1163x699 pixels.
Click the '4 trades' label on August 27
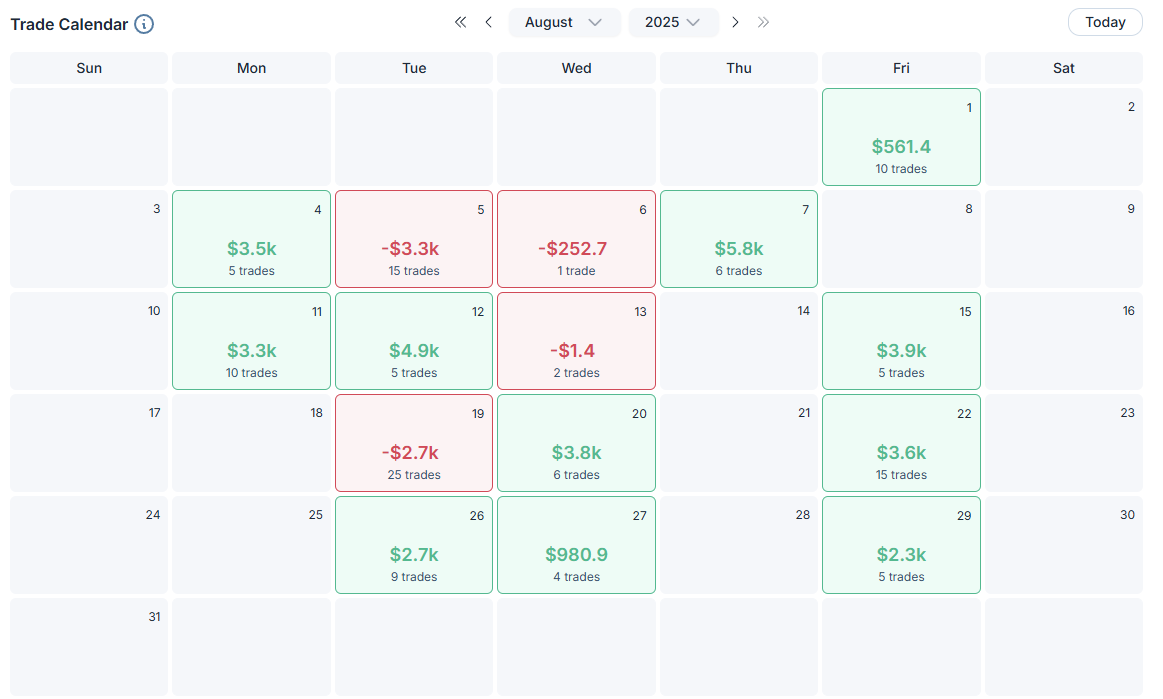pyautogui.click(x=576, y=577)
